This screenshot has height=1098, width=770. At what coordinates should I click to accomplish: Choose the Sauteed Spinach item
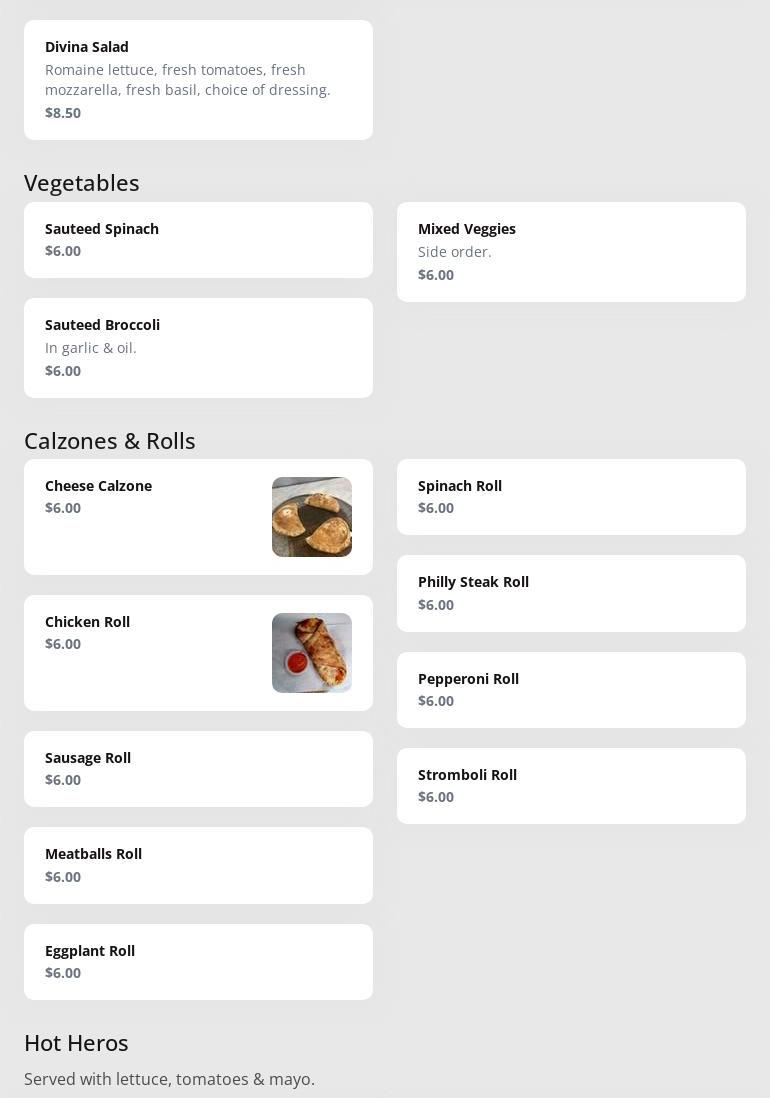(198, 240)
